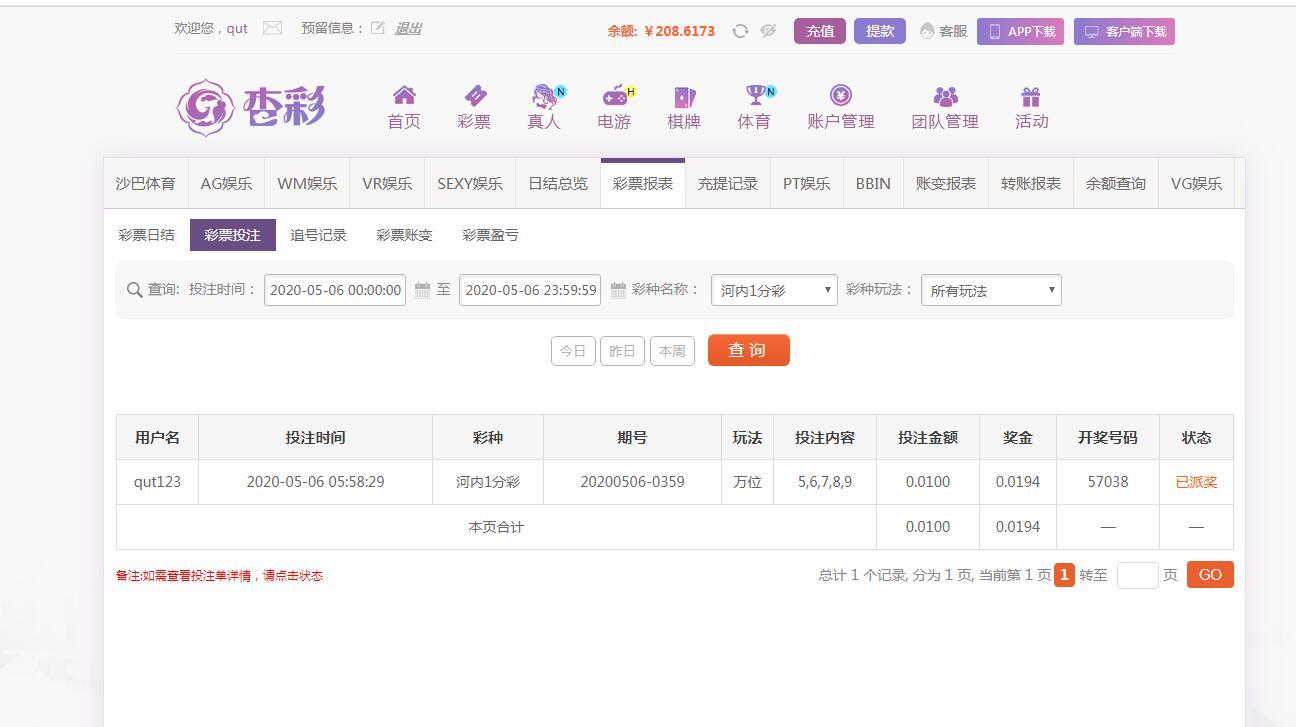Screen dimensions: 1296x727
Task: Click the orange 查询 search button
Action: click(748, 350)
